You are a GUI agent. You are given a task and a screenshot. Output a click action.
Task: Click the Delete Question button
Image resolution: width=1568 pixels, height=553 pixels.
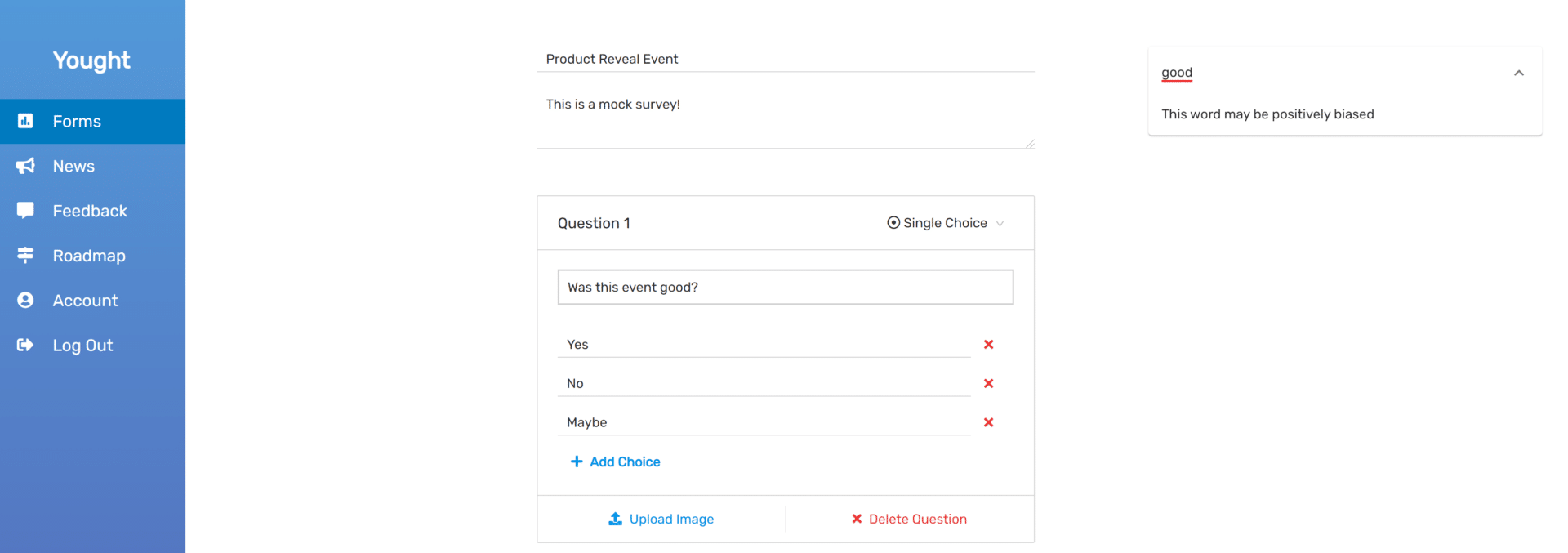pyautogui.click(x=909, y=519)
